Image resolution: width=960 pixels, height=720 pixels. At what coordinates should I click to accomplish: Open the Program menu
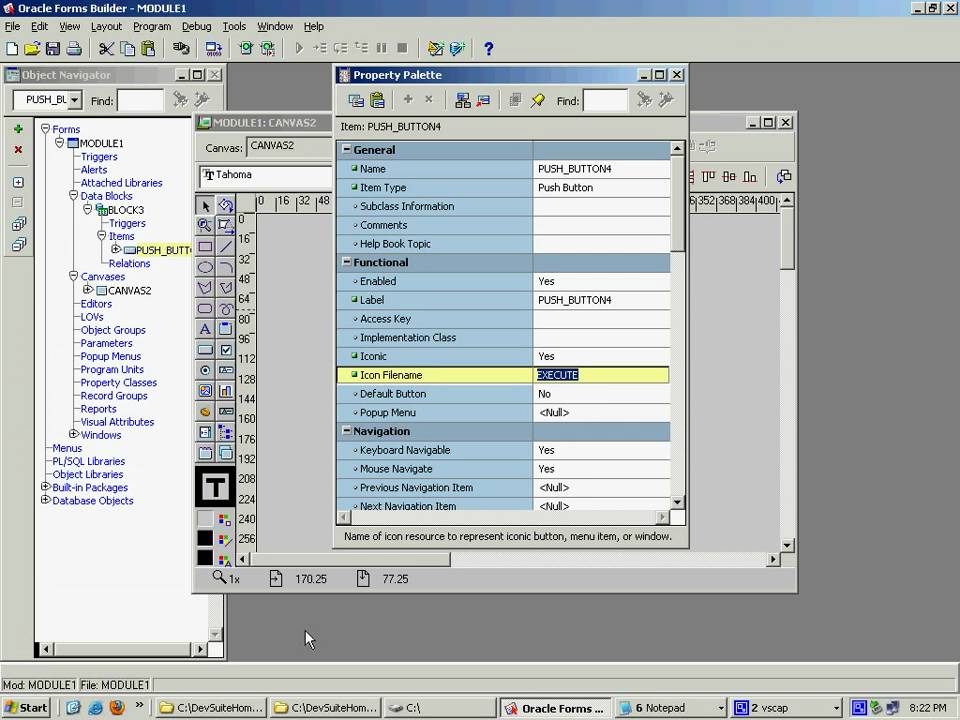pyautogui.click(x=152, y=26)
